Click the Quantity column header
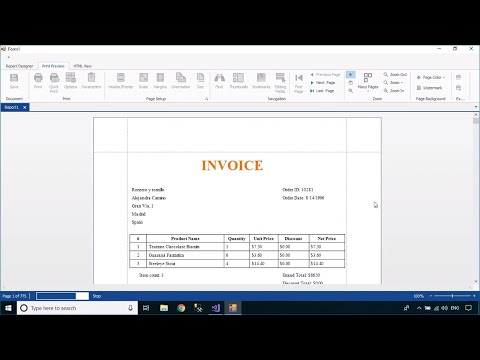This screenshot has width=480, height=360. tap(237, 239)
